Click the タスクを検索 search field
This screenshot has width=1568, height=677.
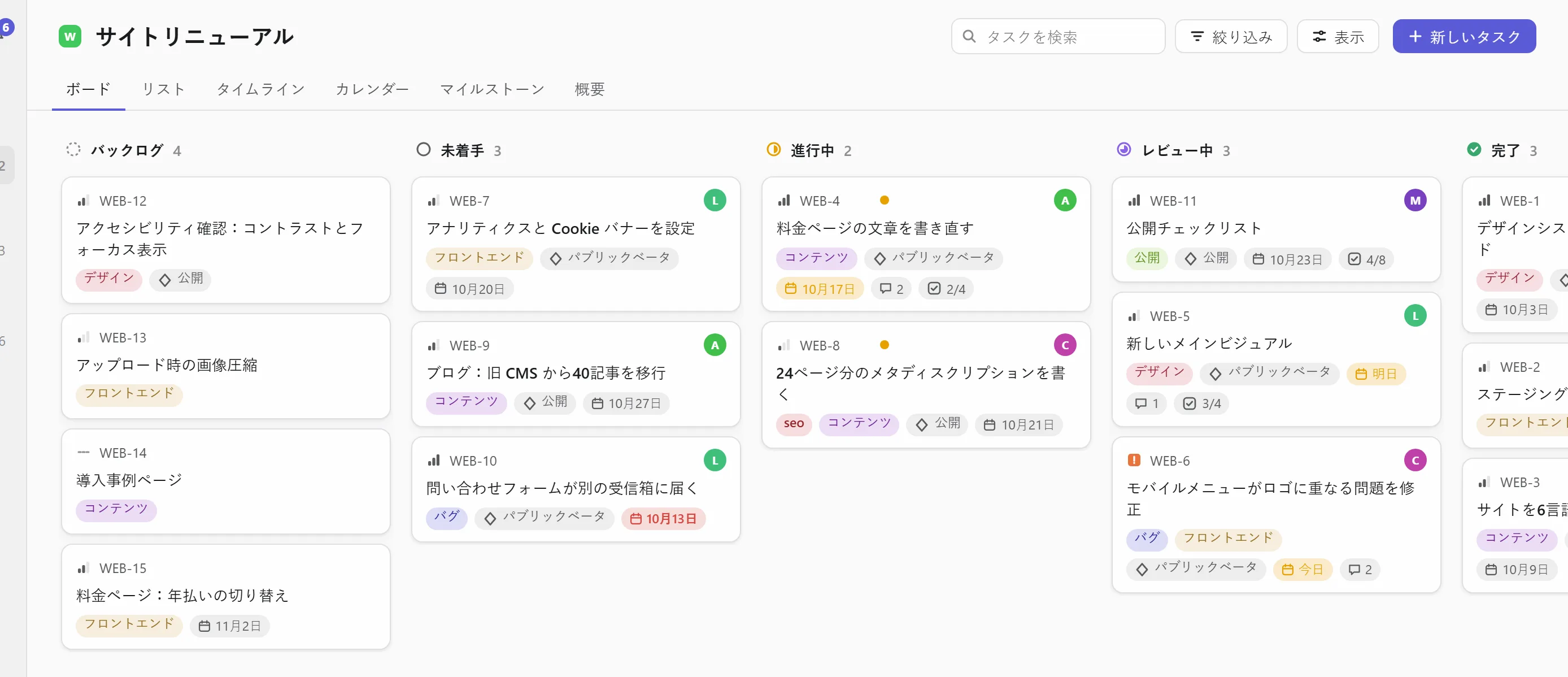[x=1058, y=37]
